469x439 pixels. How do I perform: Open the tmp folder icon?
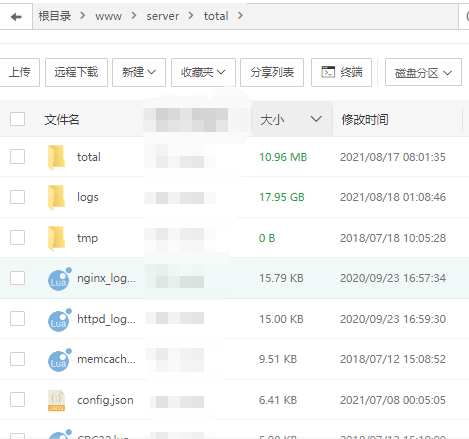pyautogui.click(x=56, y=238)
